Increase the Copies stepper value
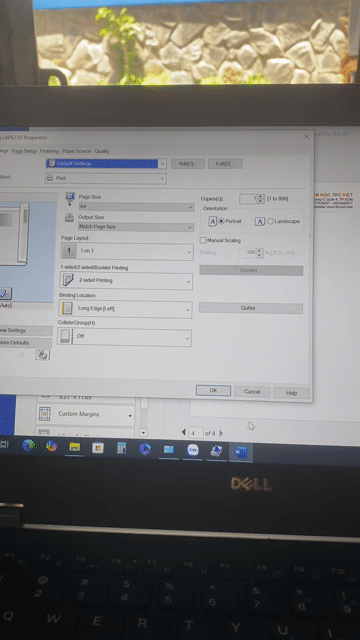Screen dimensions: 360x640 261,197
